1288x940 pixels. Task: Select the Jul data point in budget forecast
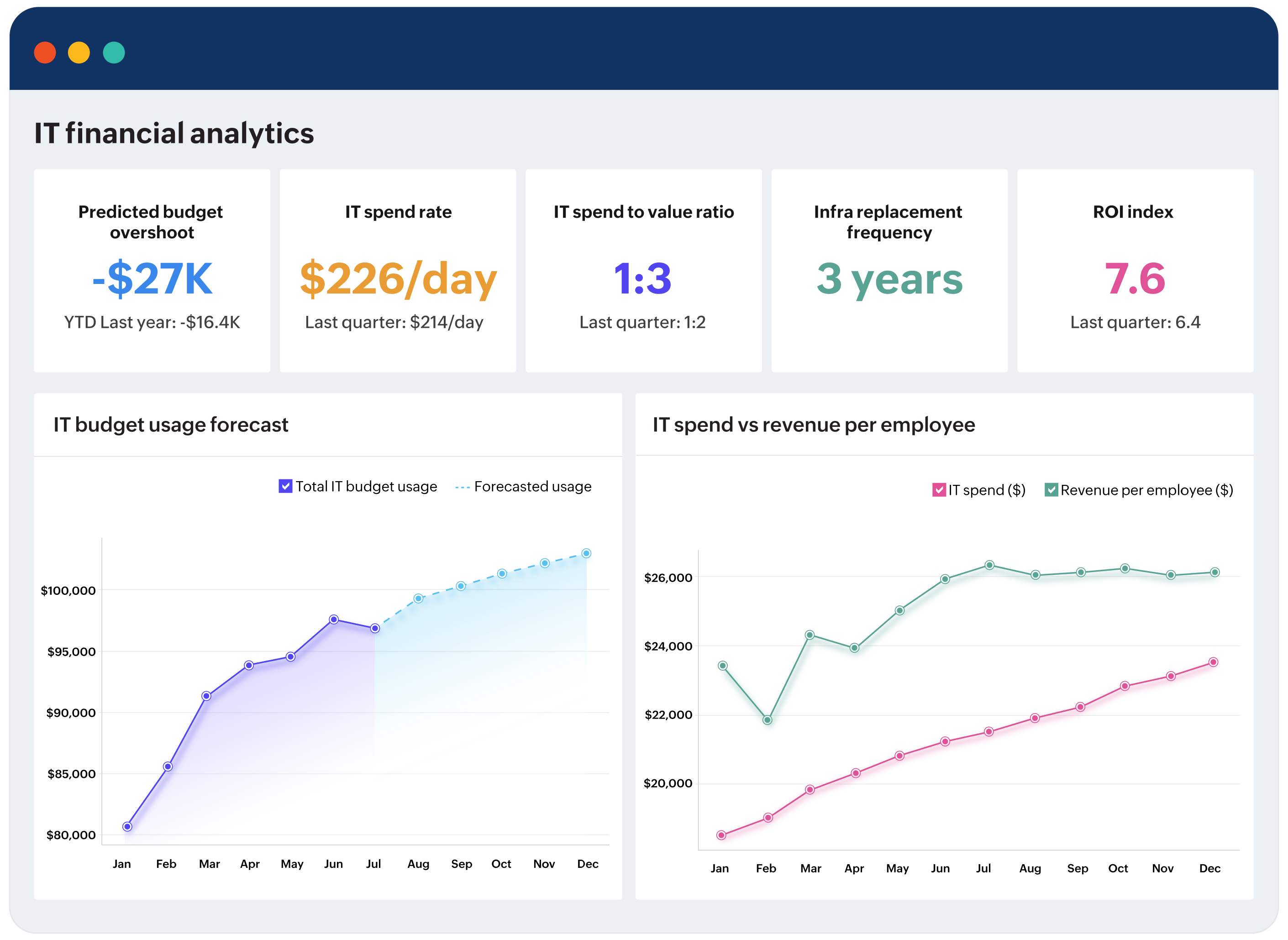pyautogui.click(x=375, y=628)
